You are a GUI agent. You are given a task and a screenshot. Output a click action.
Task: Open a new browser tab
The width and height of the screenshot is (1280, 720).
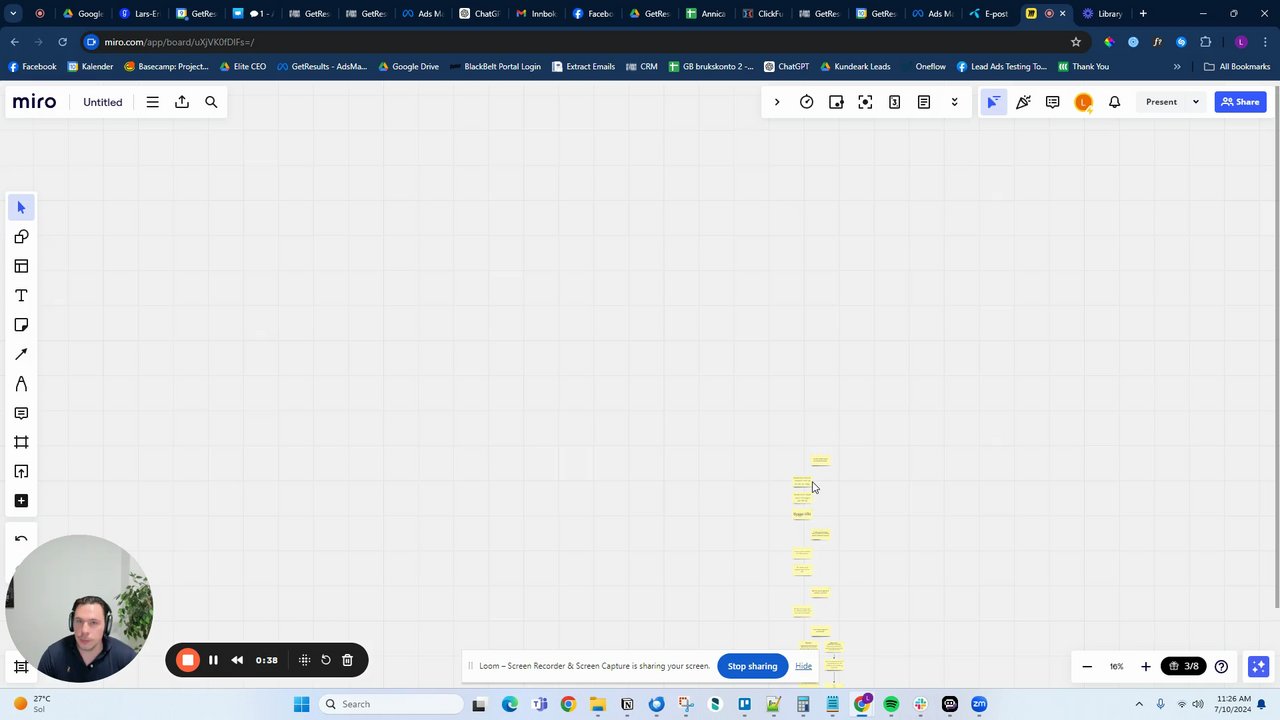[1143, 14]
